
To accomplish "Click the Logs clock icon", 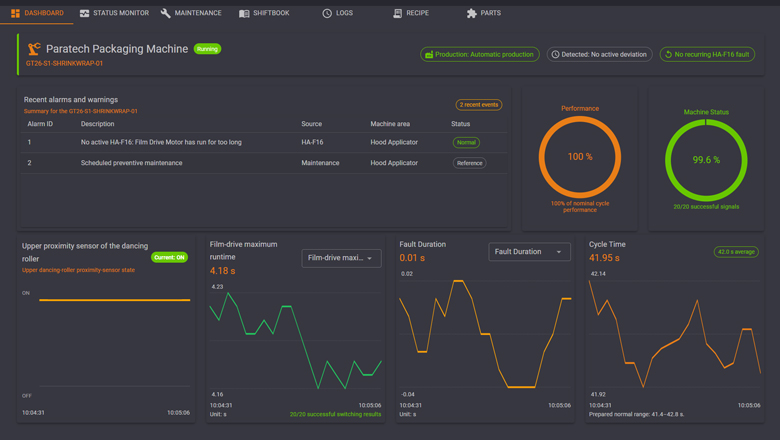I will pyautogui.click(x=327, y=13).
